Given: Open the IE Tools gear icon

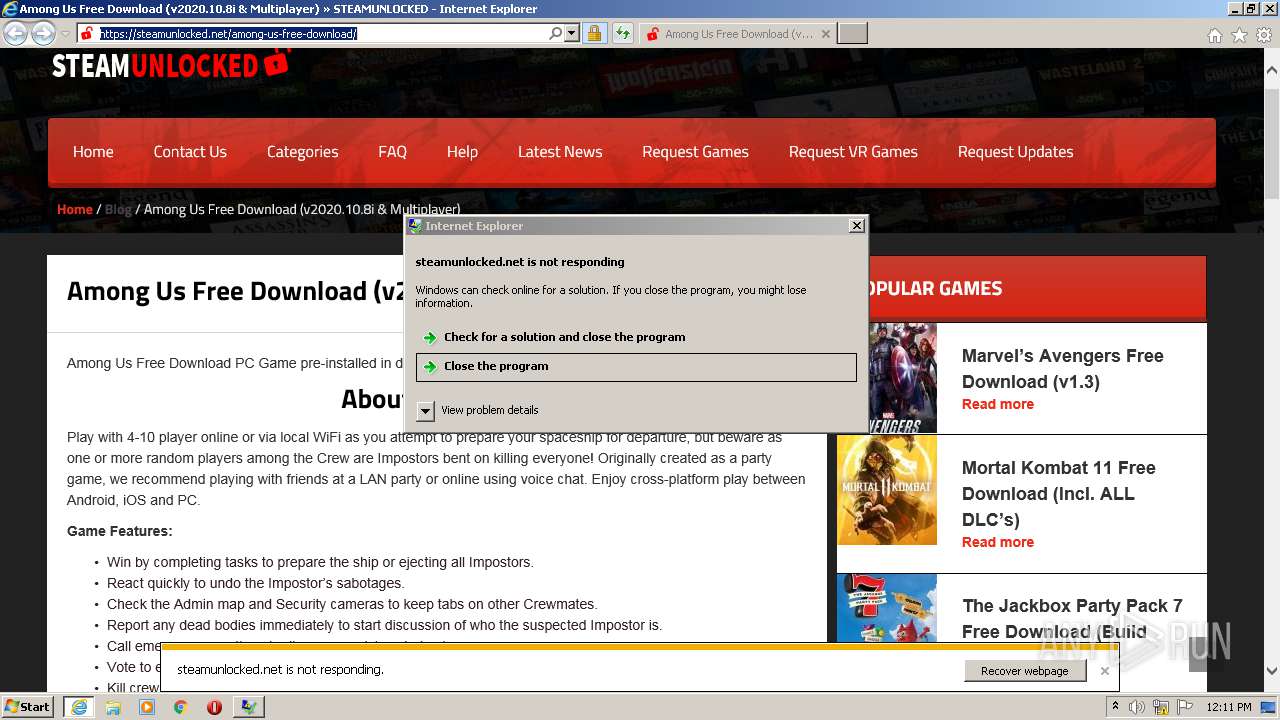Looking at the screenshot, I should point(1264,35).
